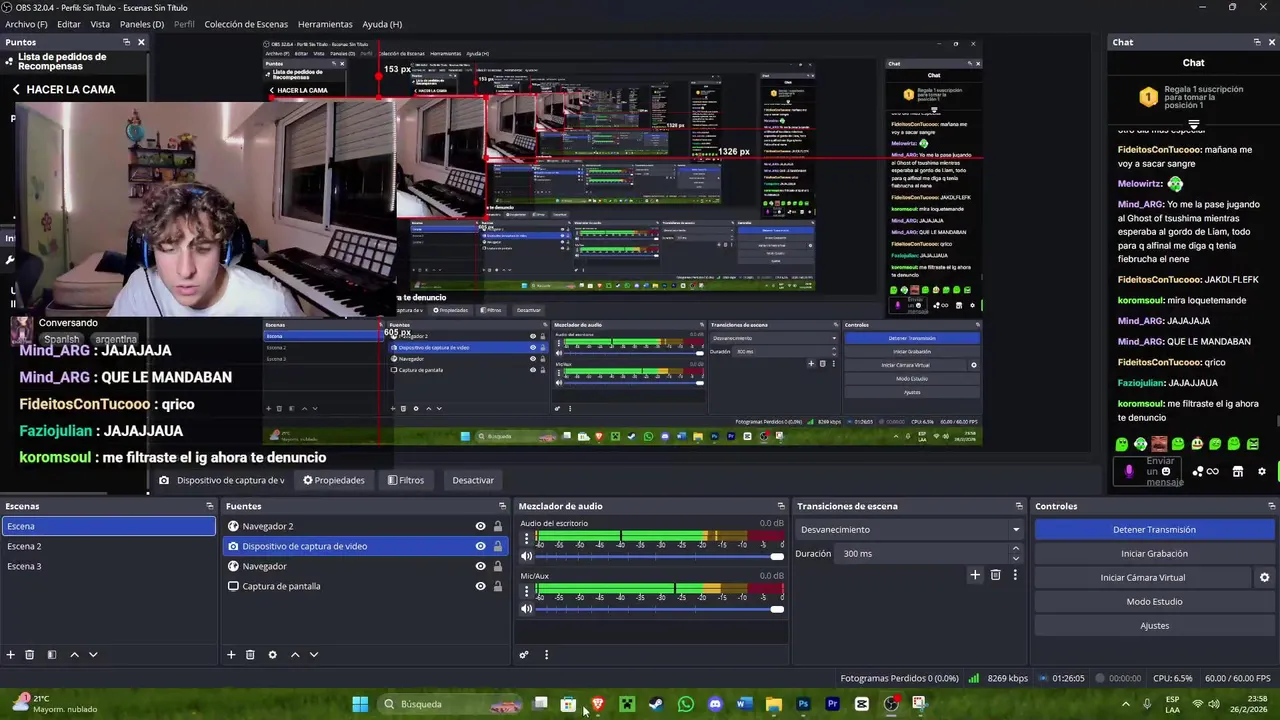The width and height of the screenshot is (1280, 720).
Task: Pop out the Mezclador de audio dock
Action: pyautogui.click(x=781, y=506)
